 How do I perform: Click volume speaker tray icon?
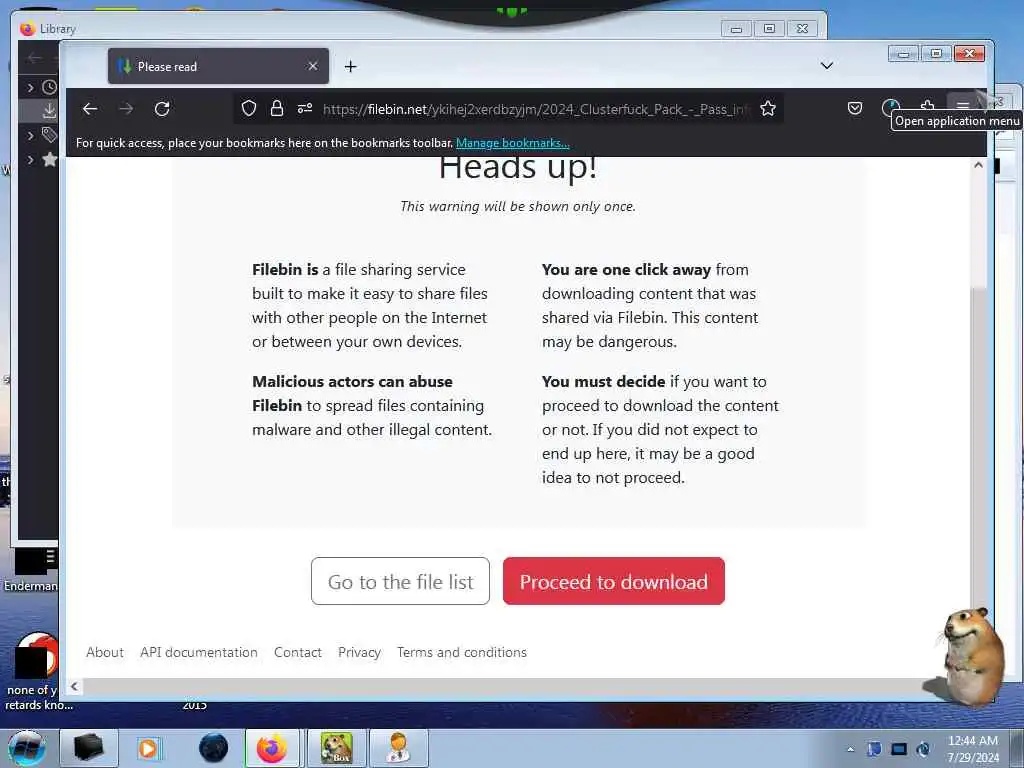point(923,749)
